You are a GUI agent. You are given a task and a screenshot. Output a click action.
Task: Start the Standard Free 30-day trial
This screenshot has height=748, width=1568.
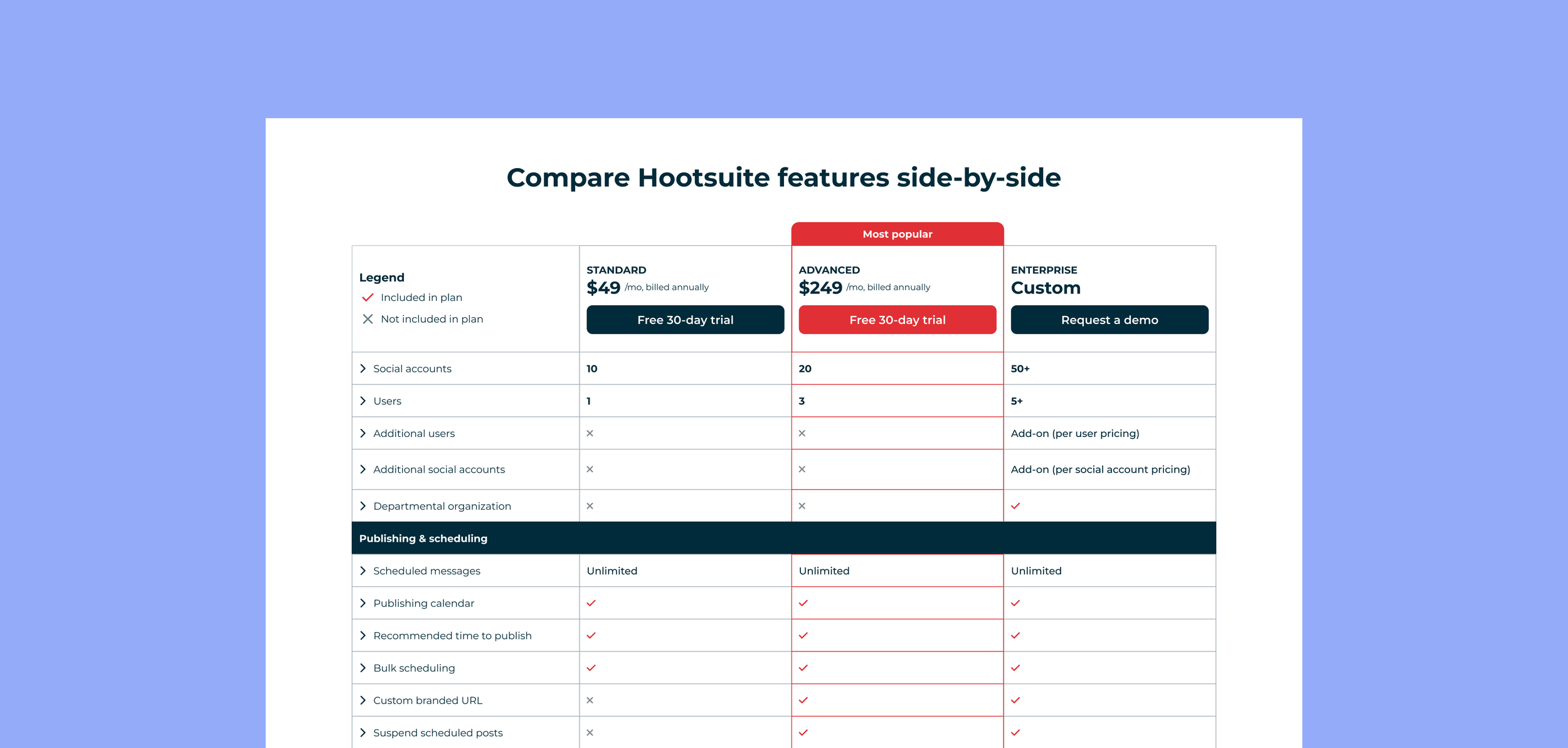[x=685, y=320]
